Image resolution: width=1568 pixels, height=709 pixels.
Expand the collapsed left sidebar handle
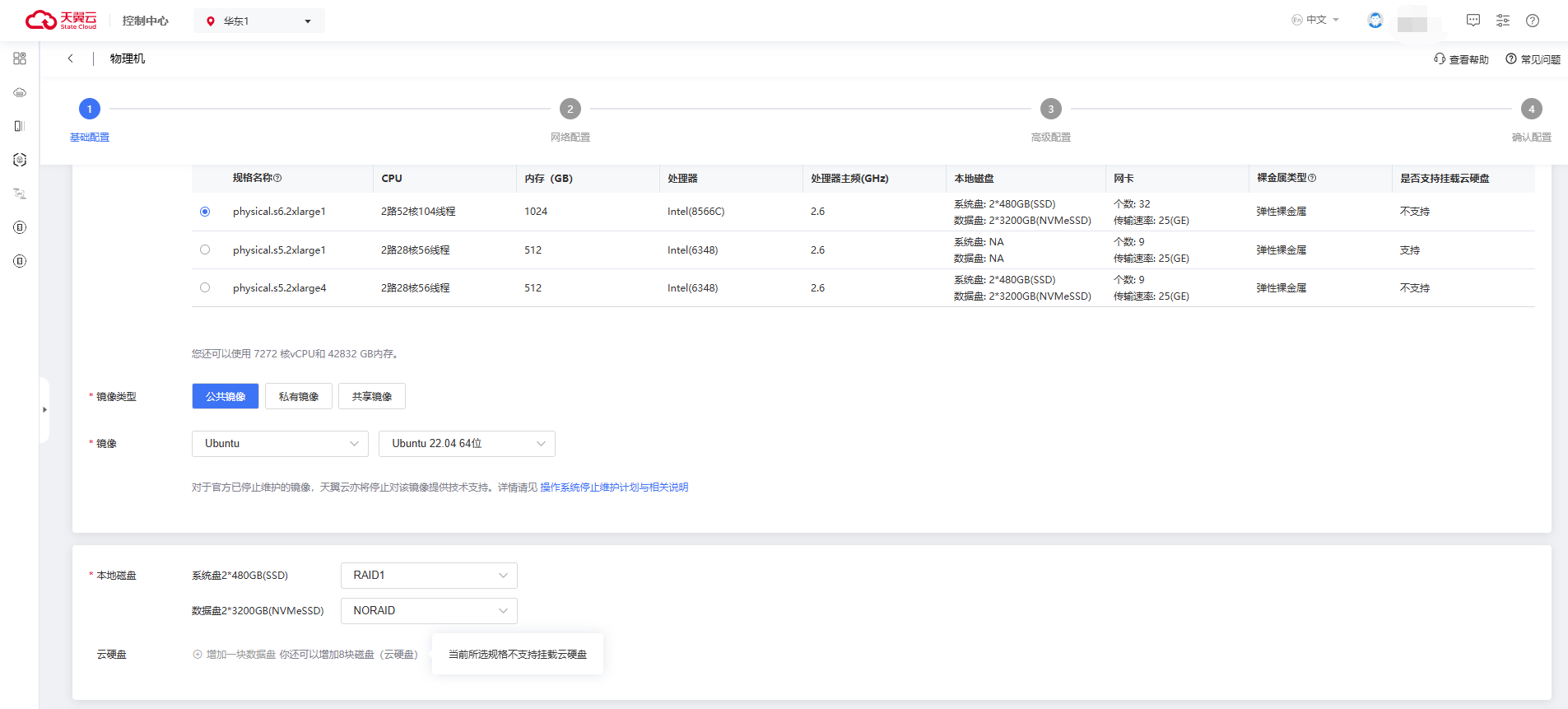point(44,409)
